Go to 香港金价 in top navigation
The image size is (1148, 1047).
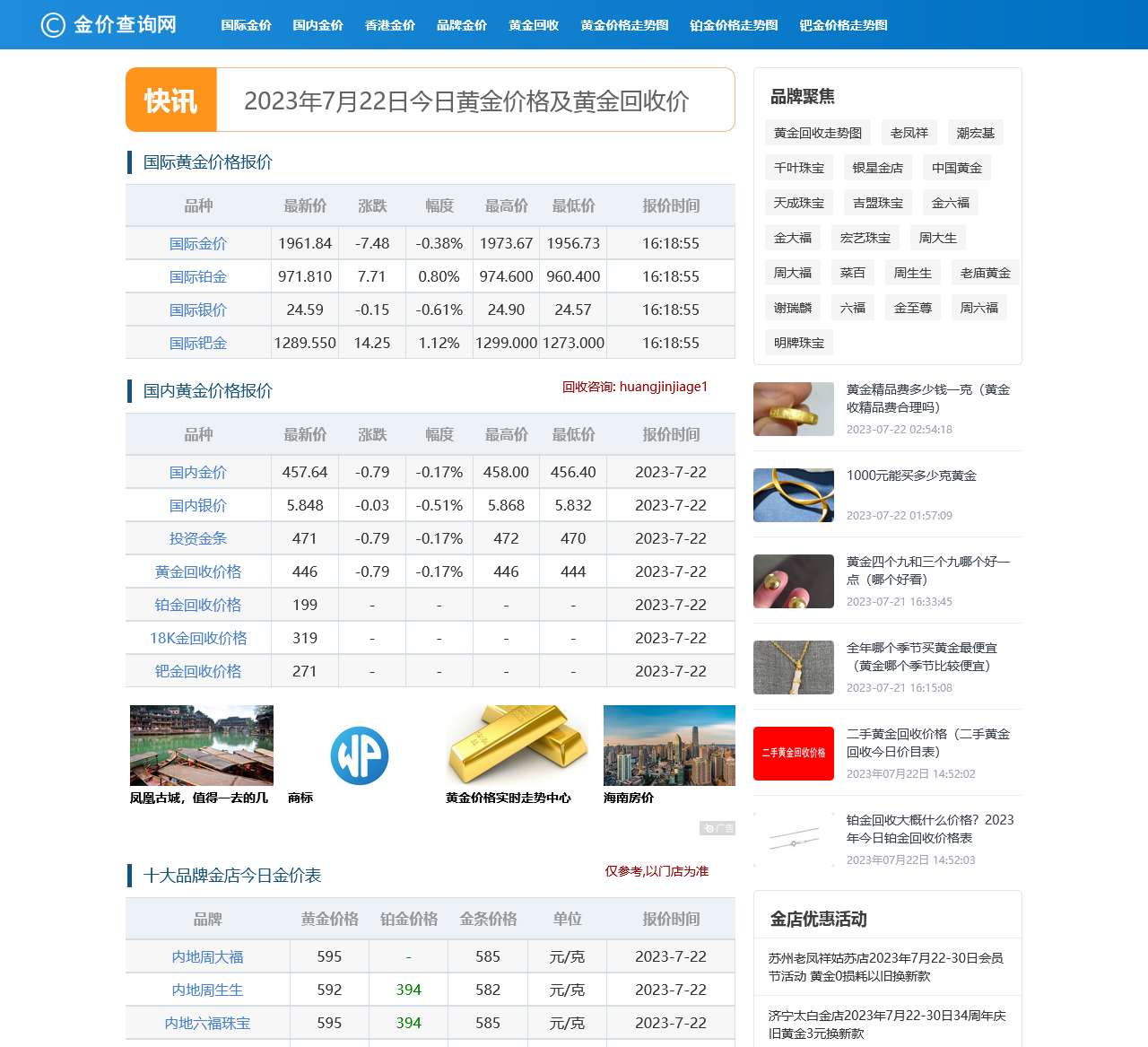[389, 25]
